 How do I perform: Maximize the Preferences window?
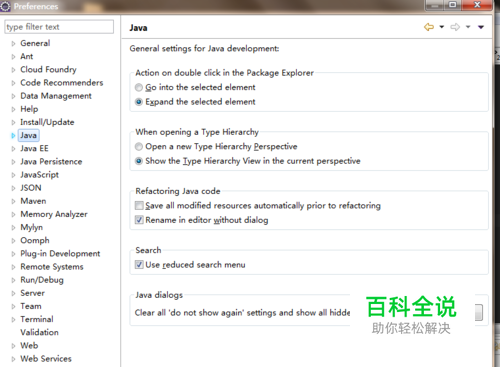[453, 5]
